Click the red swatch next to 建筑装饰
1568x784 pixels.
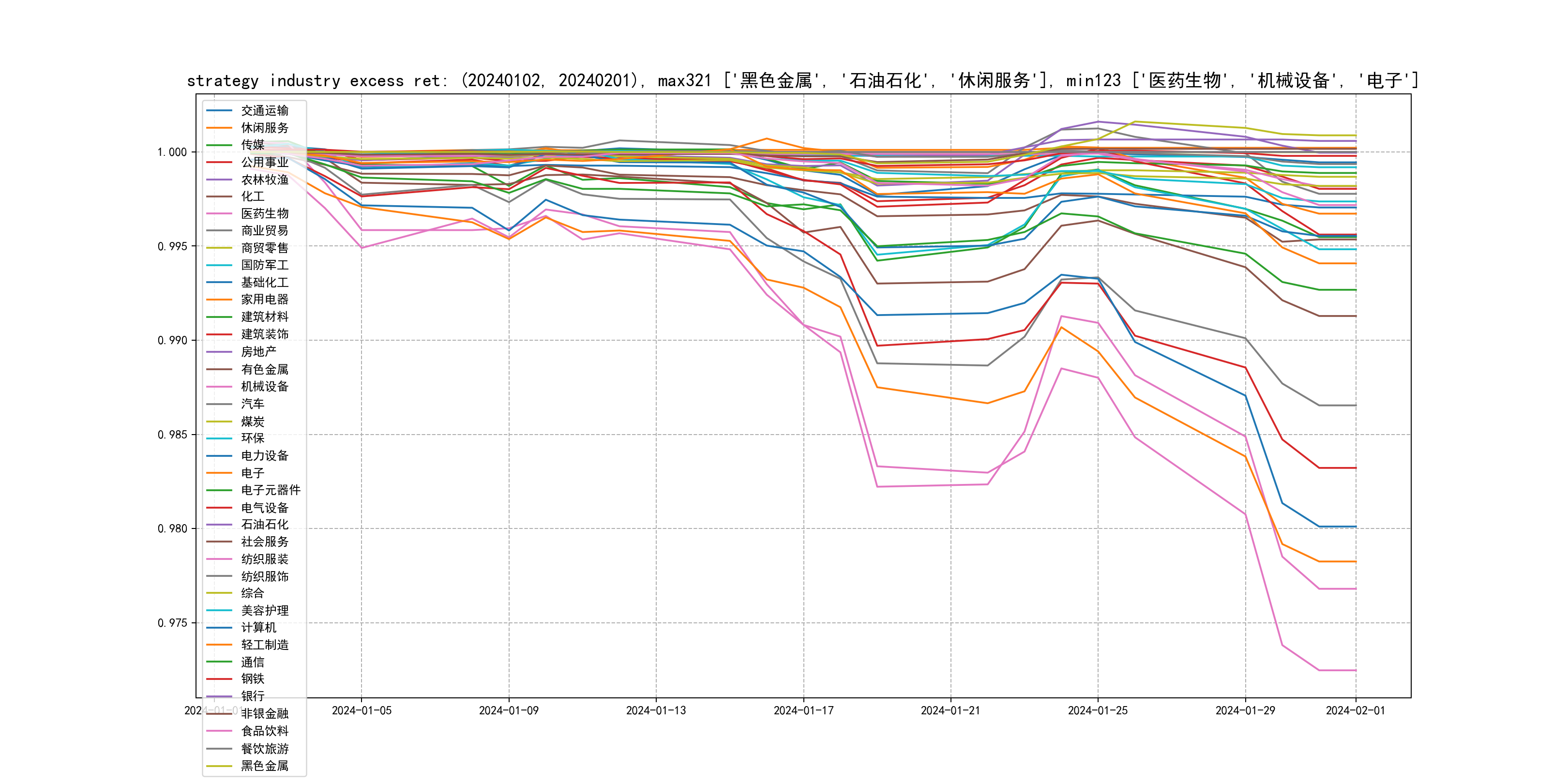tap(219, 334)
